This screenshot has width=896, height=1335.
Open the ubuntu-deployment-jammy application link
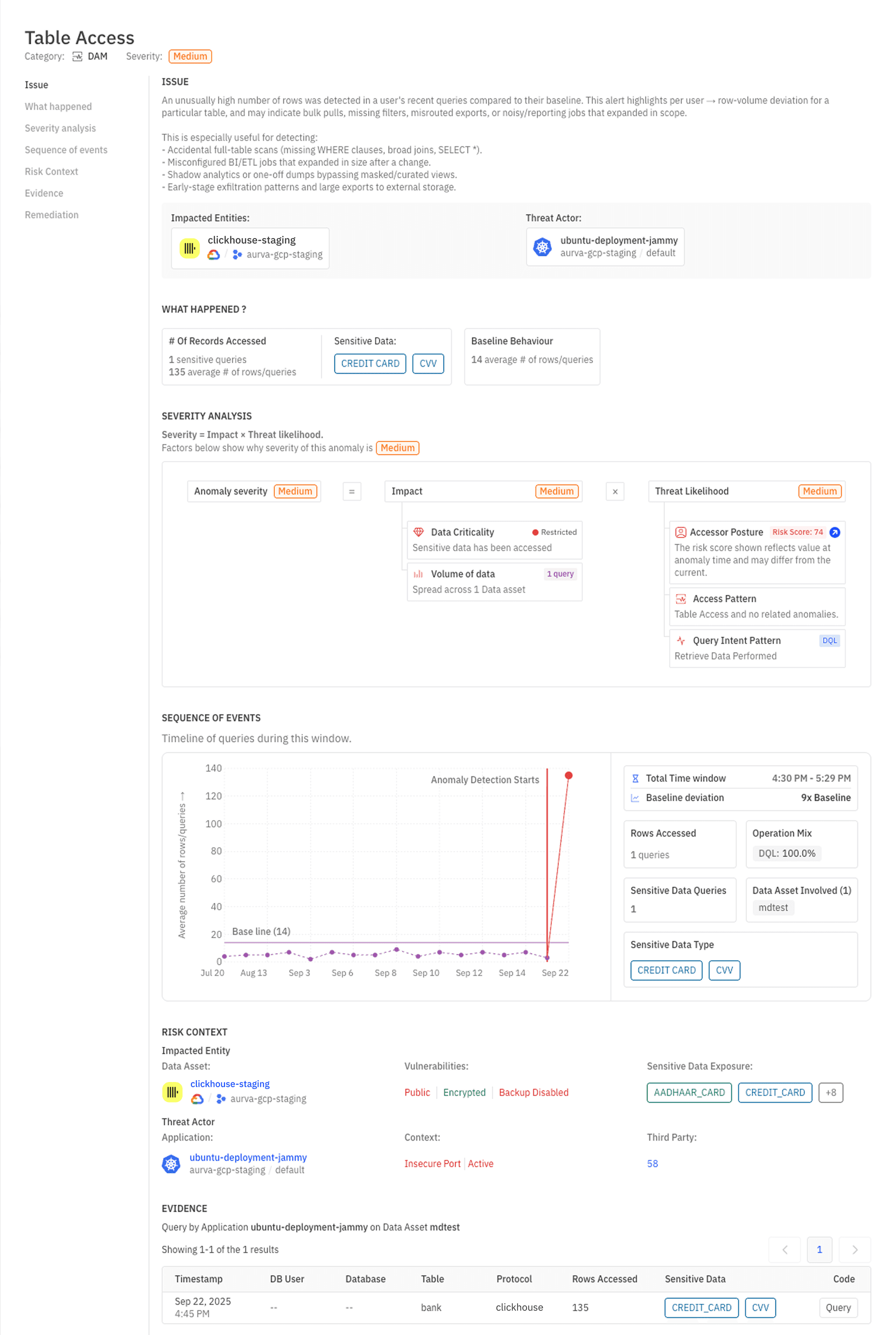tap(248, 1157)
